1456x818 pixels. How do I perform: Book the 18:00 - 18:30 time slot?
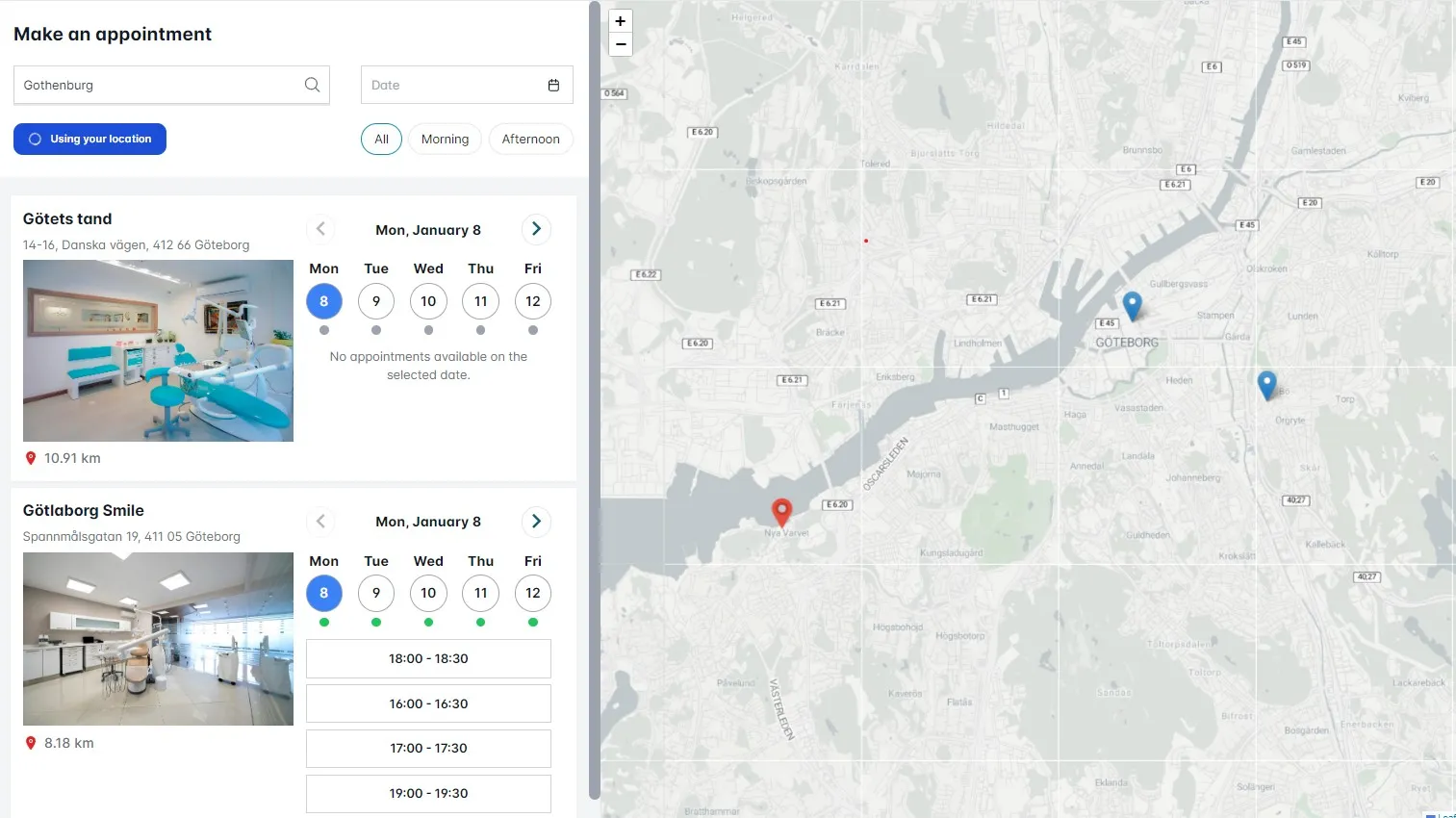pyautogui.click(x=428, y=659)
